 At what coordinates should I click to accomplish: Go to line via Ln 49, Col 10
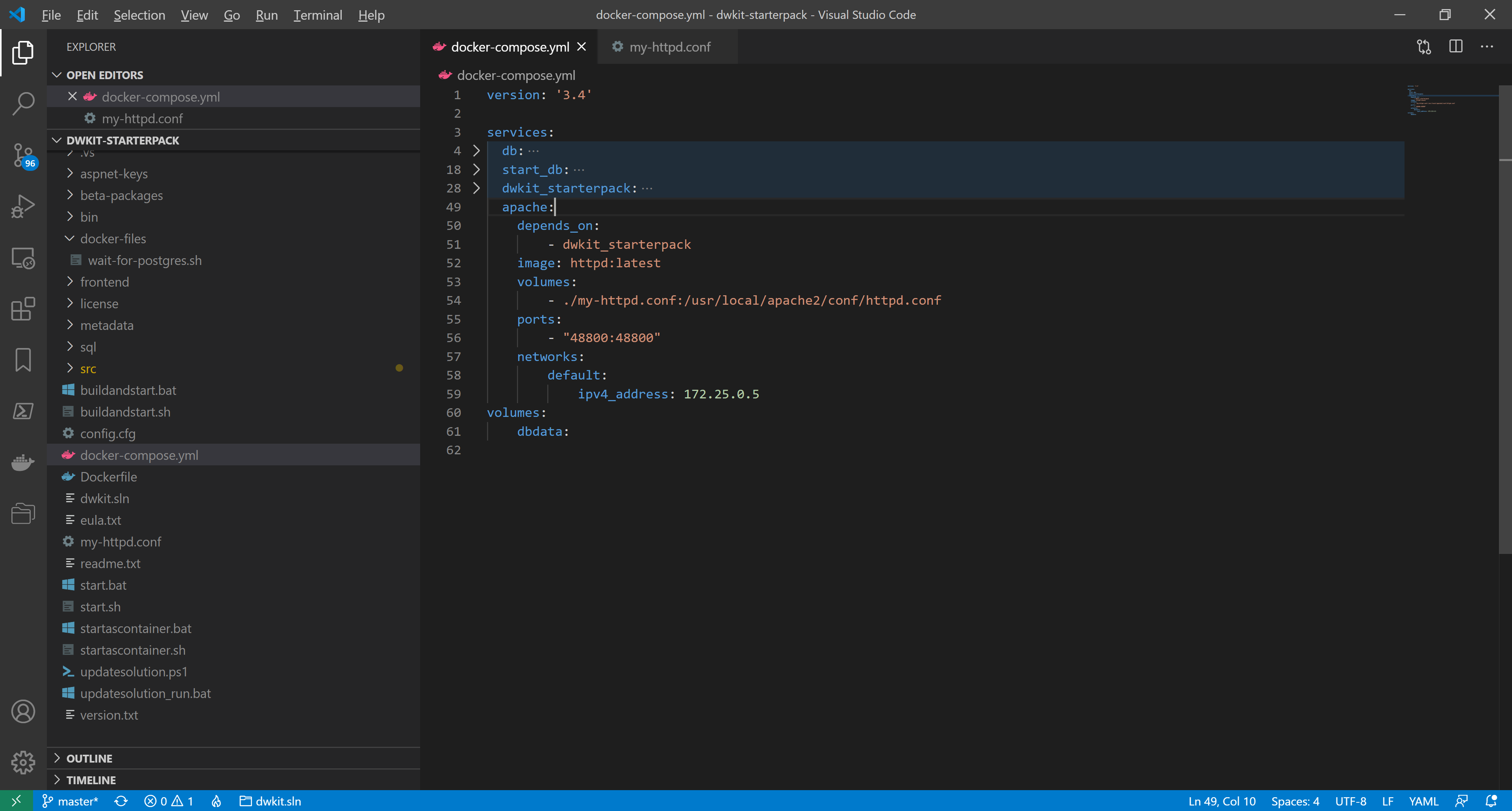coord(1221,801)
